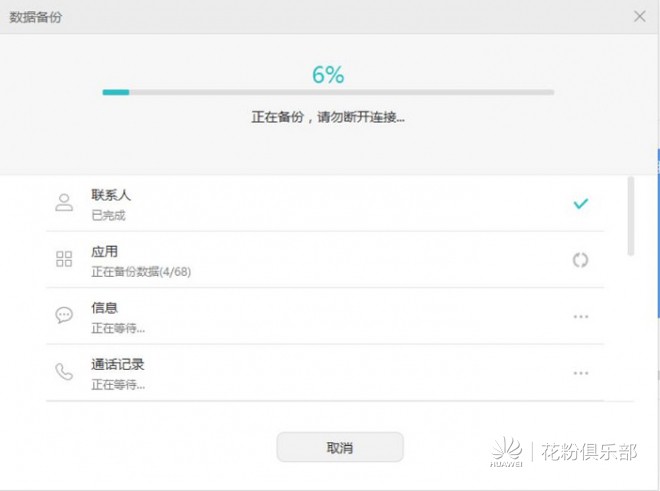Click 正在等待 status under 信息
This screenshot has width=660, height=491.
coord(118,328)
